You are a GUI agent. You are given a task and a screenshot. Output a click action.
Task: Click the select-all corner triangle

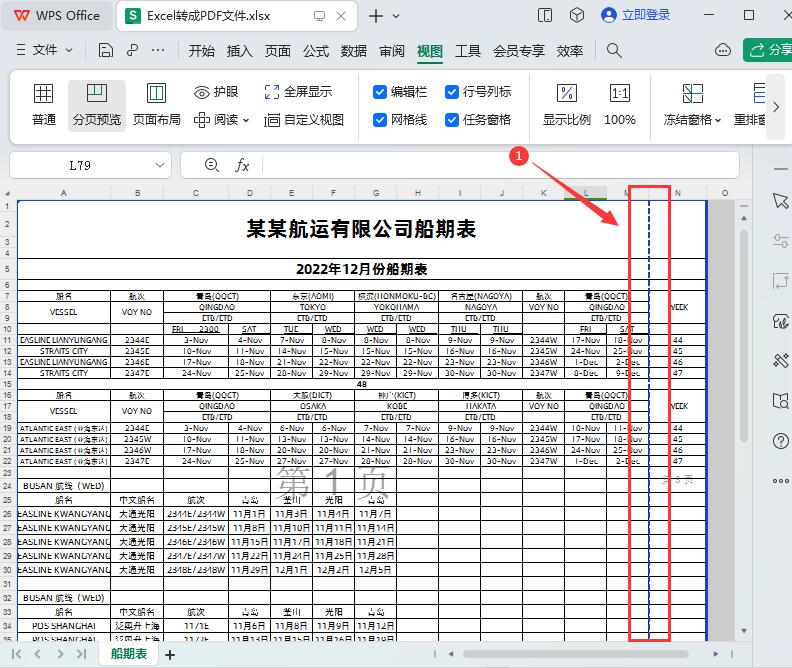point(8,193)
